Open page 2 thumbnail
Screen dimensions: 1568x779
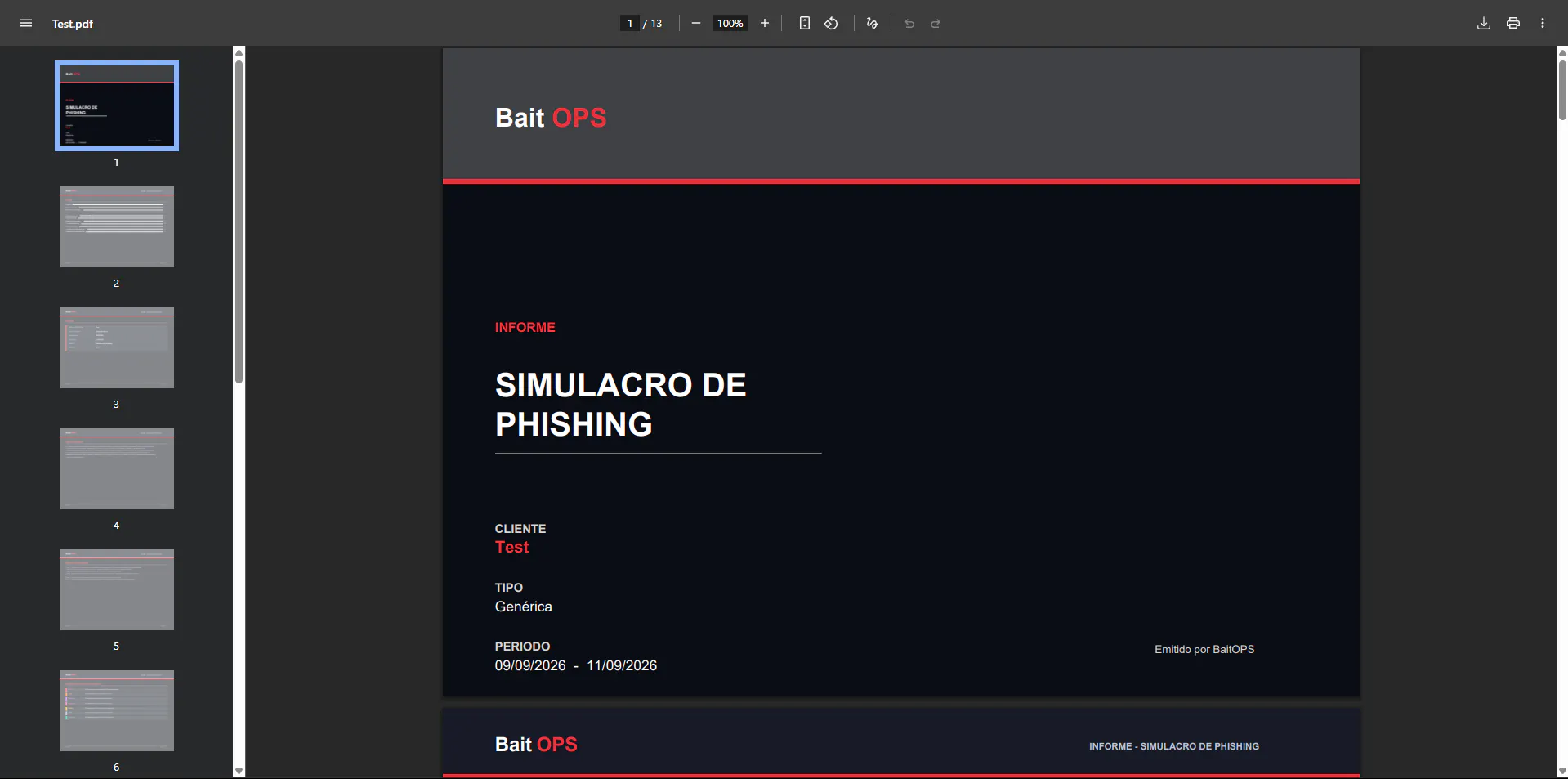pyautogui.click(x=117, y=226)
